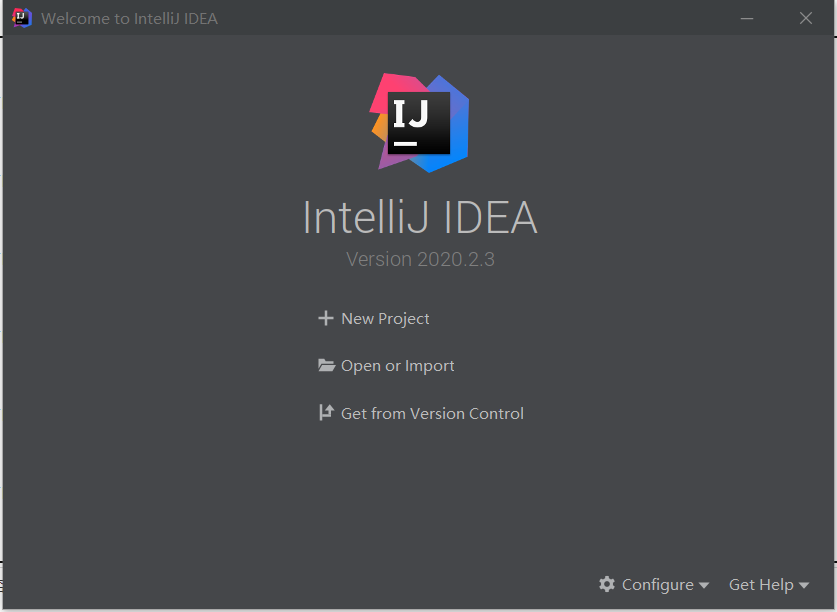The width and height of the screenshot is (837, 612).
Task: Click the Version 2020.2.3 label
Action: pyautogui.click(x=420, y=260)
